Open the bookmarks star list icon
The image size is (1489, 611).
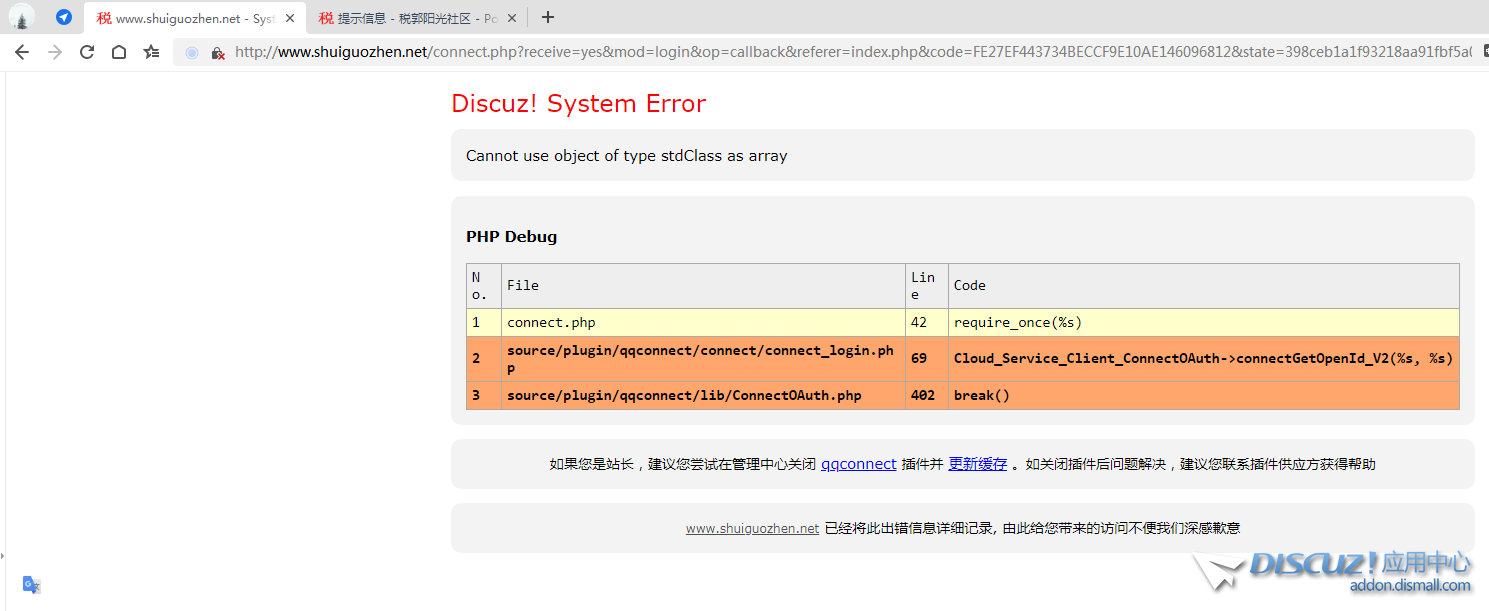(x=151, y=52)
